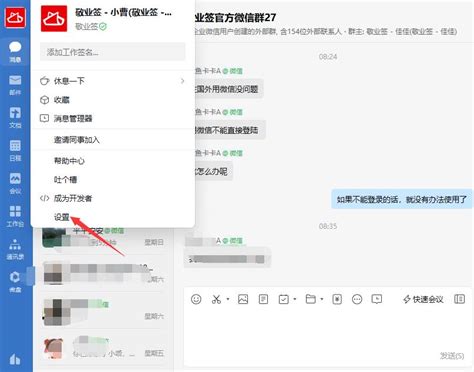Click the checkbox task icon in toolbar
Screen dimensions: 474x372
[284, 299]
